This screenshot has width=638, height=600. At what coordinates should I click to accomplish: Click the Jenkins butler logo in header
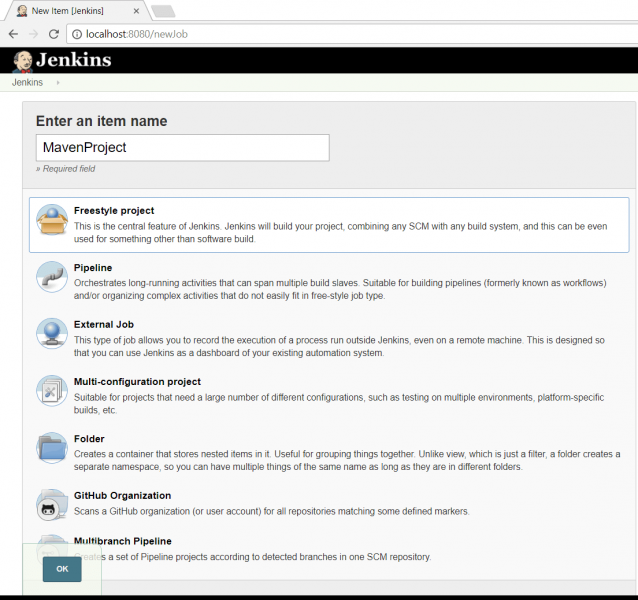click(22, 61)
